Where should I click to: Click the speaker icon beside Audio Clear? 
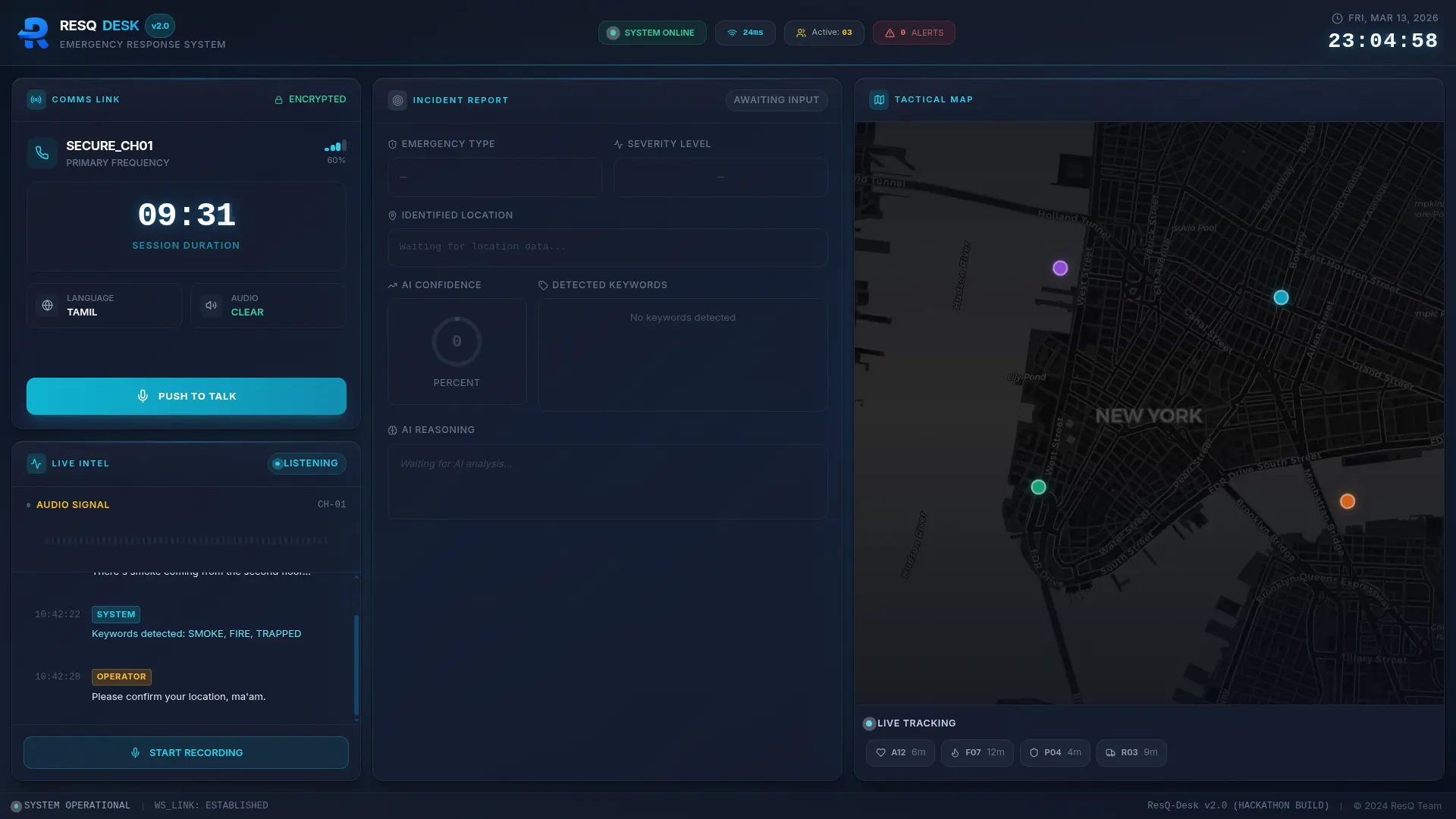coord(211,305)
